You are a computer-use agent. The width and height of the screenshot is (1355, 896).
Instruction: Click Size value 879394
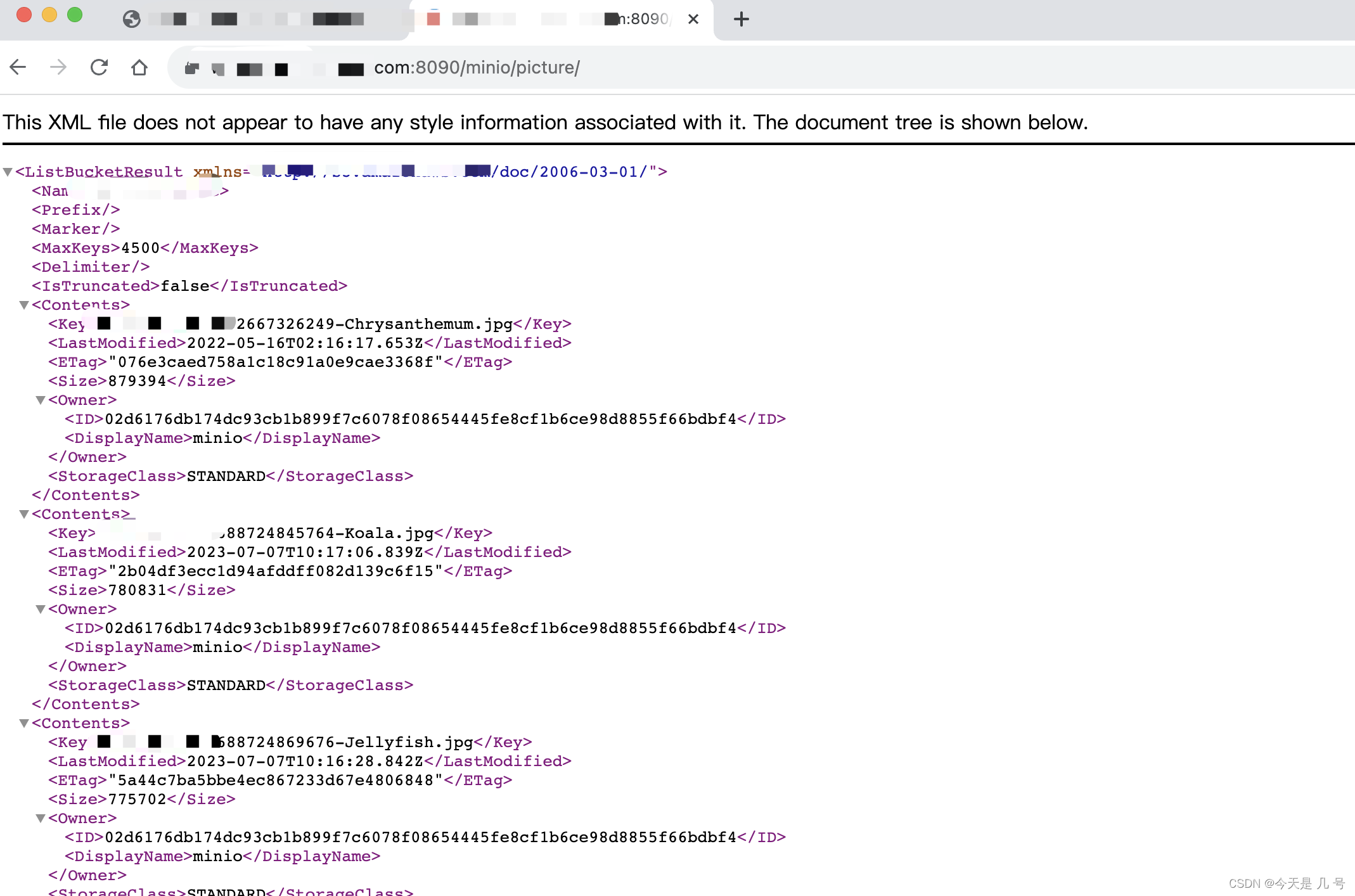tap(138, 381)
